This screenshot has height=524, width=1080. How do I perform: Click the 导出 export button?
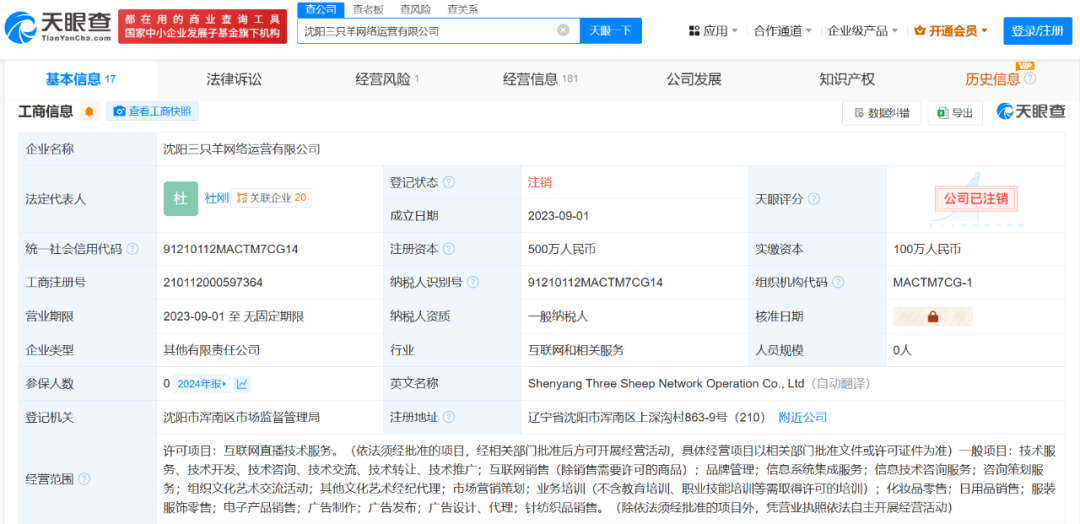[955, 113]
